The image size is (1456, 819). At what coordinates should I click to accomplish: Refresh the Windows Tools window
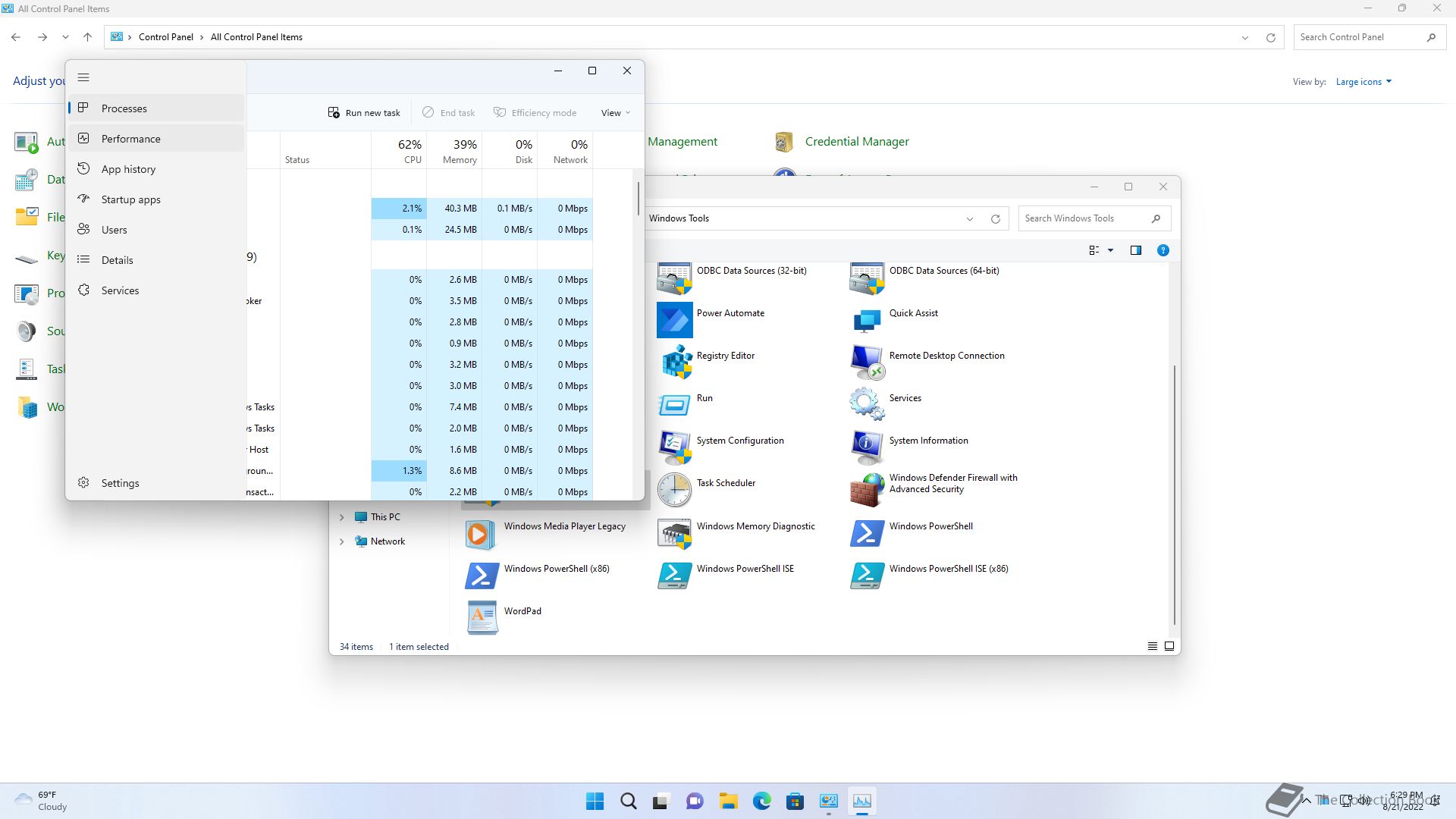click(996, 218)
